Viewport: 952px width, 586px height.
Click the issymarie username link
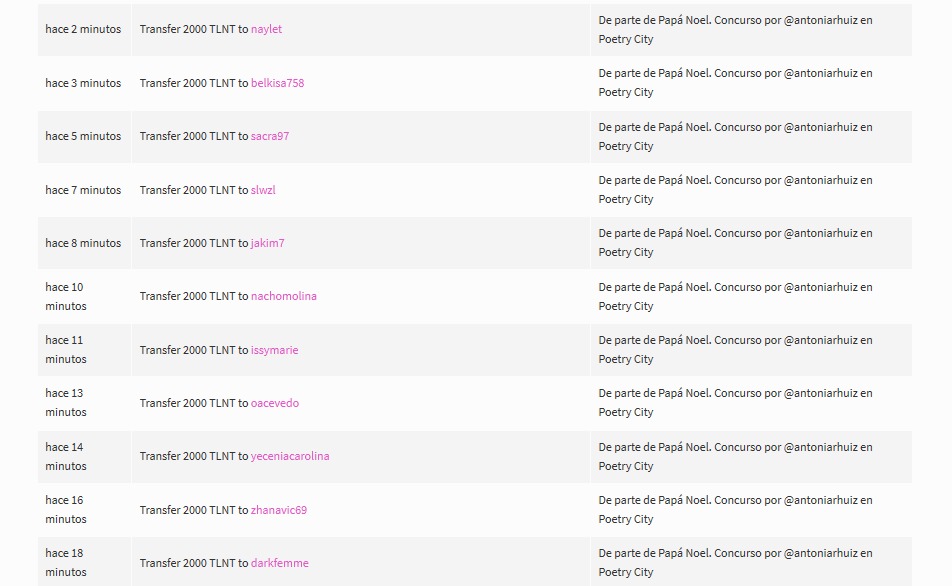[274, 350]
